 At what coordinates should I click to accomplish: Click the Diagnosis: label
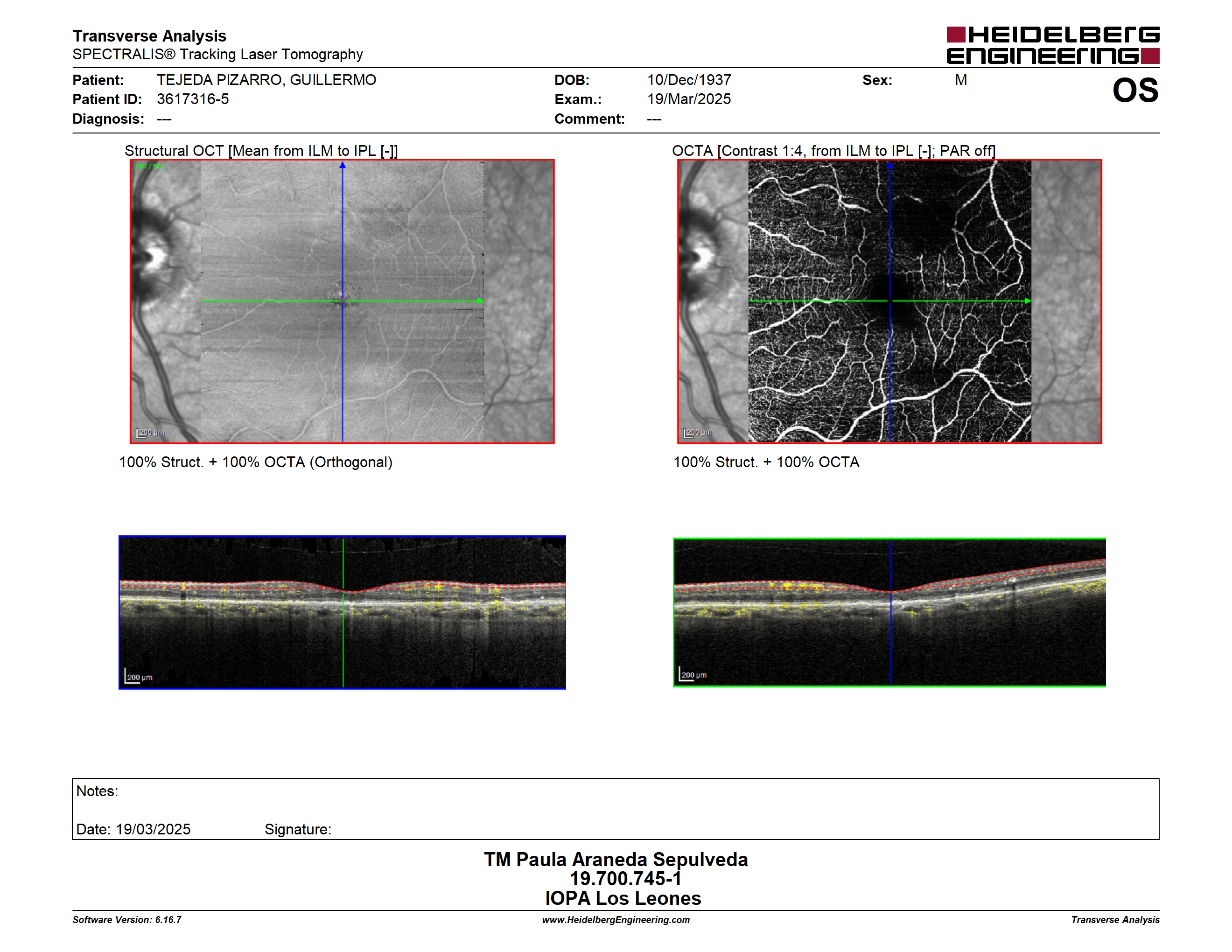(x=108, y=119)
